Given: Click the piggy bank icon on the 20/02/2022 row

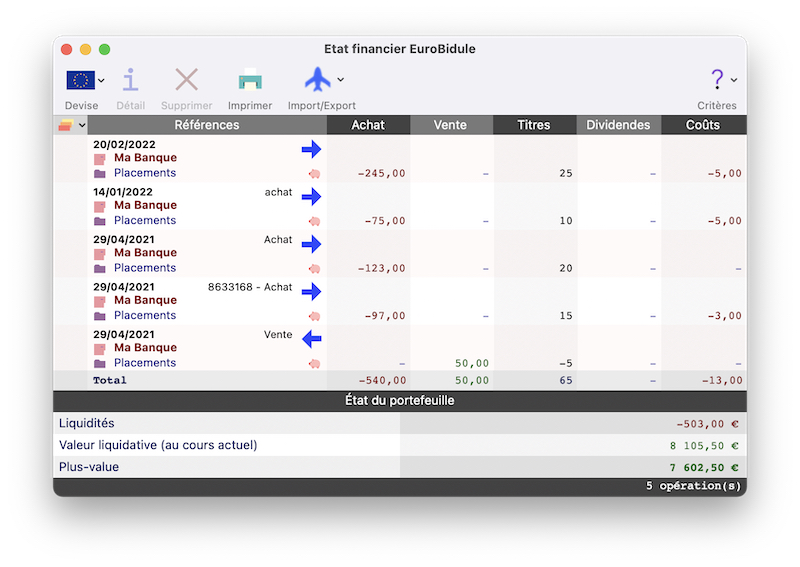Looking at the screenshot, I should tap(314, 174).
